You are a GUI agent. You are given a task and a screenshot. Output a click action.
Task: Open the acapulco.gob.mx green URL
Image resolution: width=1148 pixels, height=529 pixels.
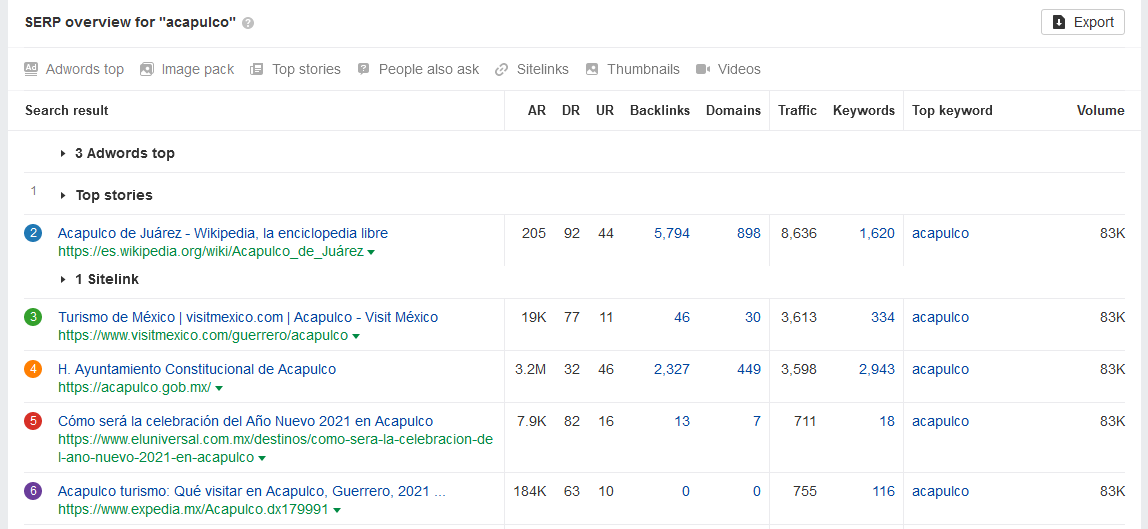(x=135, y=388)
